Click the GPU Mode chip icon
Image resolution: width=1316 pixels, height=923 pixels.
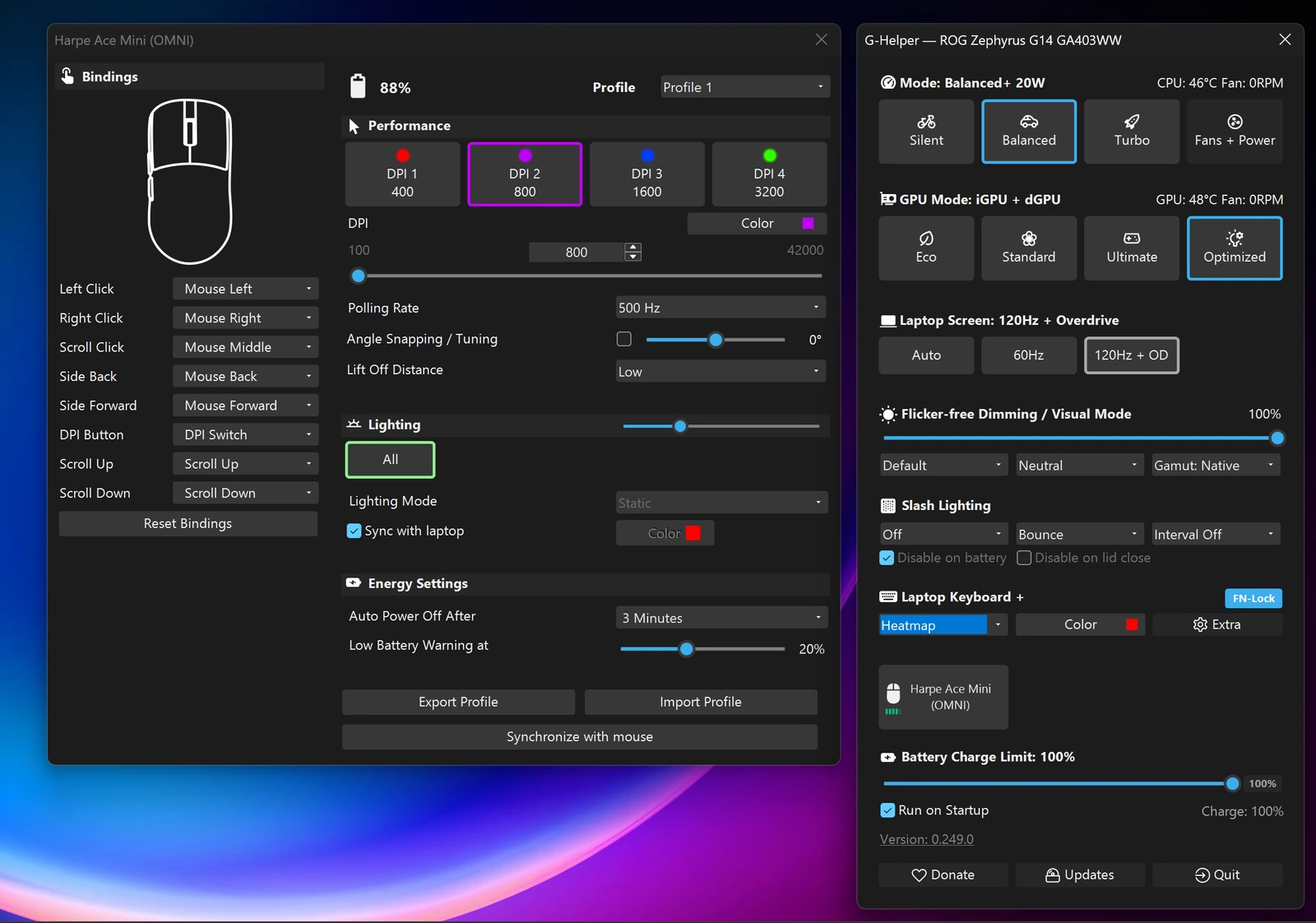pyautogui.click(x=888, y=199)
